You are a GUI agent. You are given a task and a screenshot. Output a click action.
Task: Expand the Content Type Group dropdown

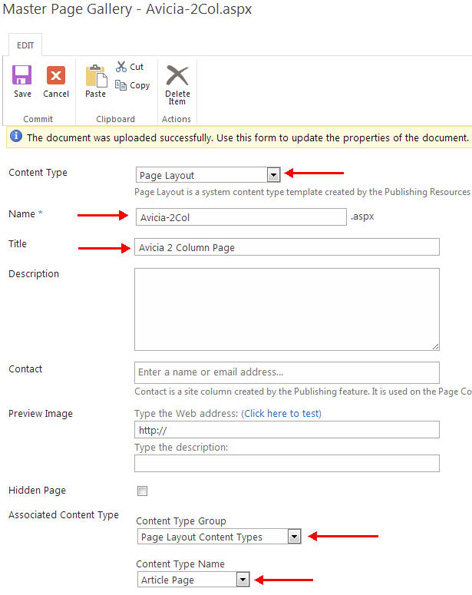(219, 537)
